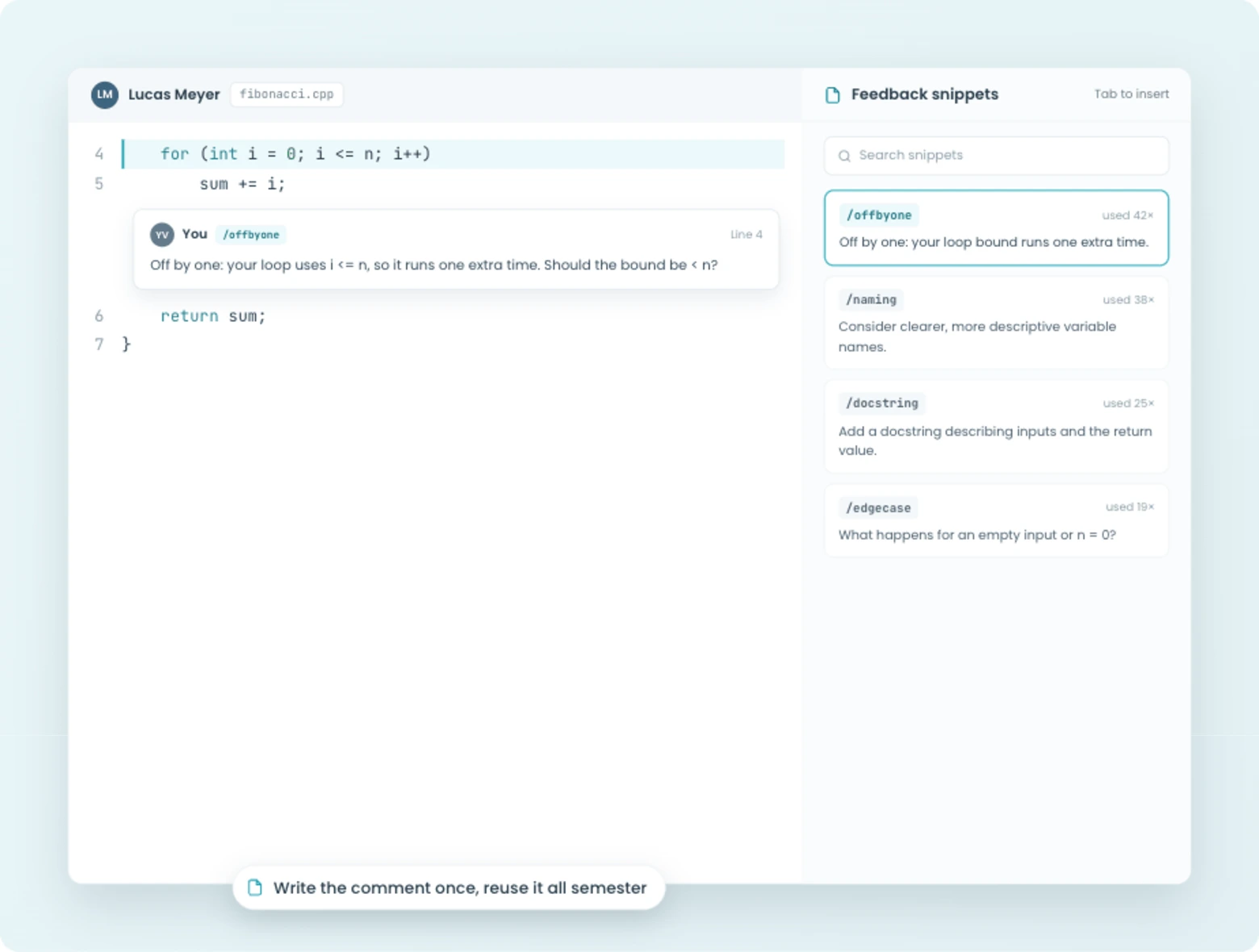Click the 'Feedback snippets' heading
Screen dimensions: 1259x952
924,94
